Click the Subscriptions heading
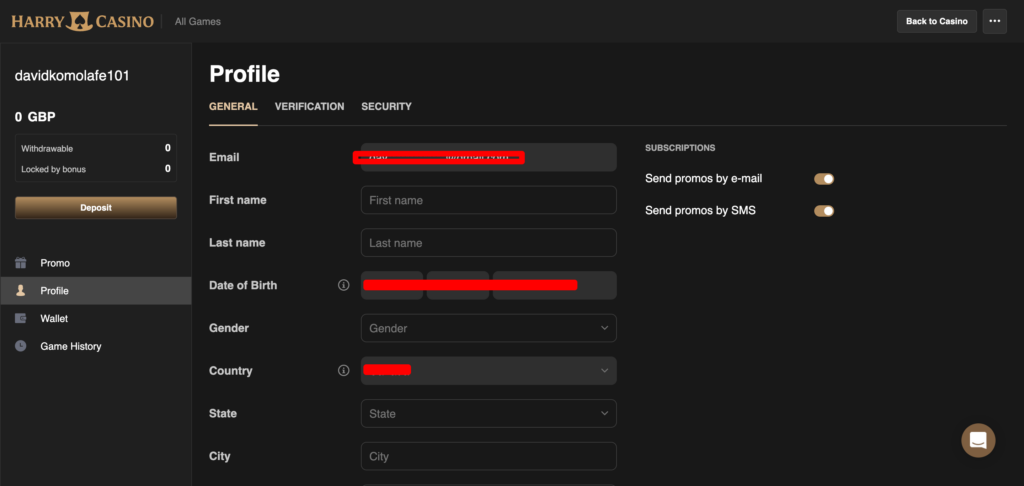Viewport: 1024px width, 486px height. tap(680, 148)
